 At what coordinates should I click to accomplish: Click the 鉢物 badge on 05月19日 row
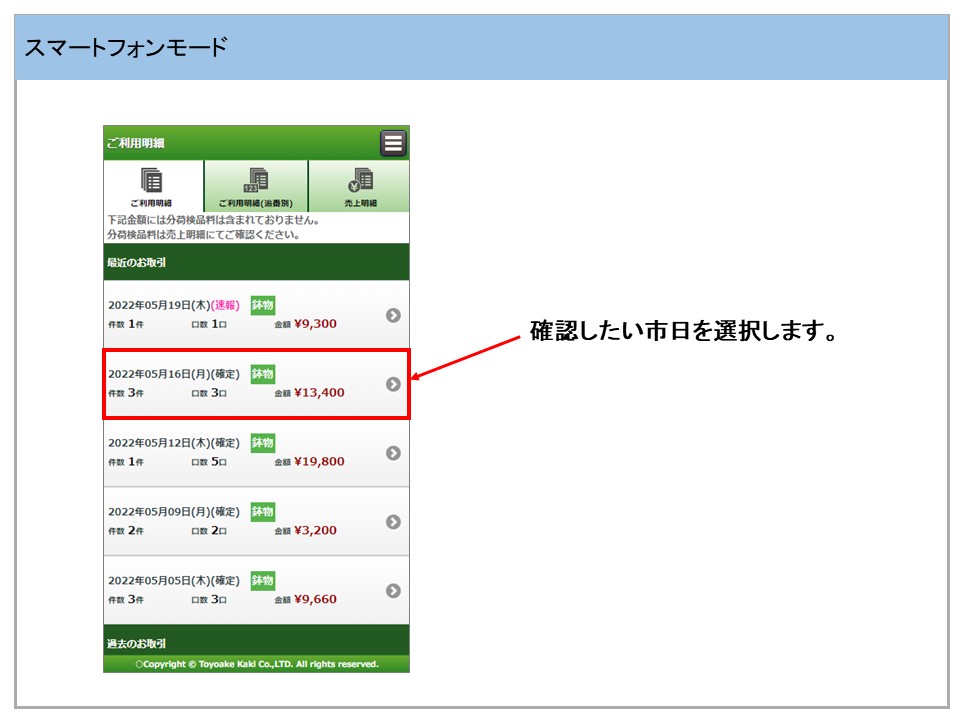click(x=262, y=305)
